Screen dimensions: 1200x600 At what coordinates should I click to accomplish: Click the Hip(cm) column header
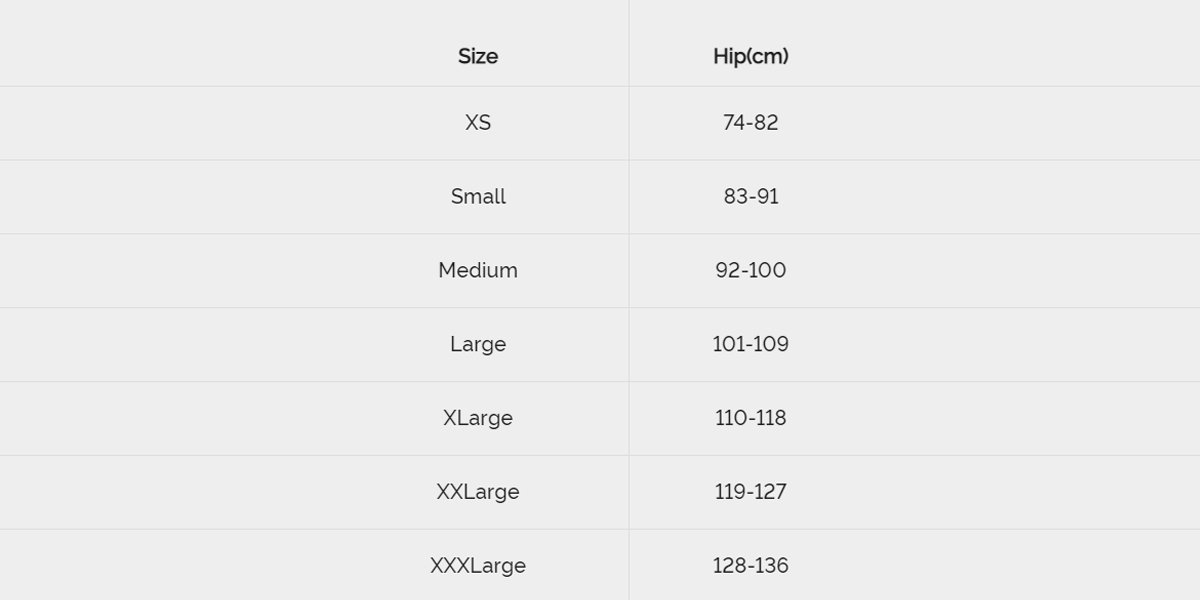pos(750,56)
